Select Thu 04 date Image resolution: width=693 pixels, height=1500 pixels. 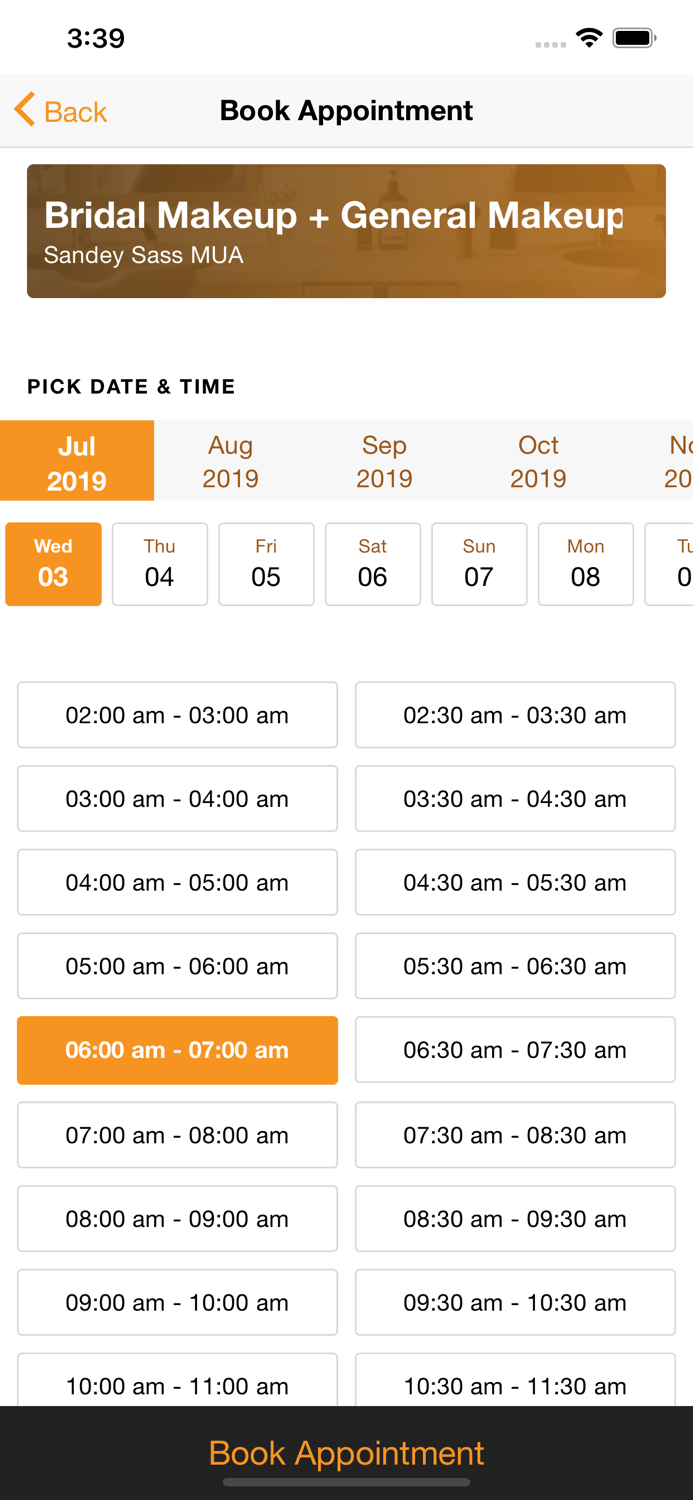click(x=160, y=564)
